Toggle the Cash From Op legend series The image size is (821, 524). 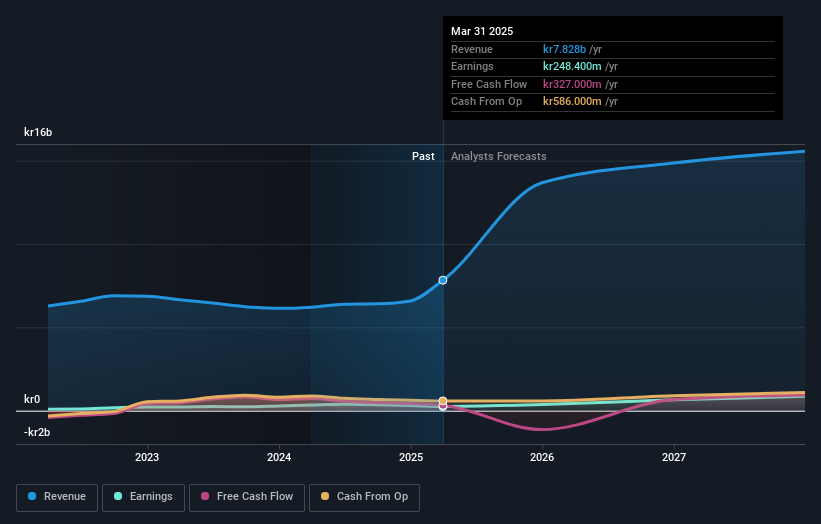pos(364,497)
